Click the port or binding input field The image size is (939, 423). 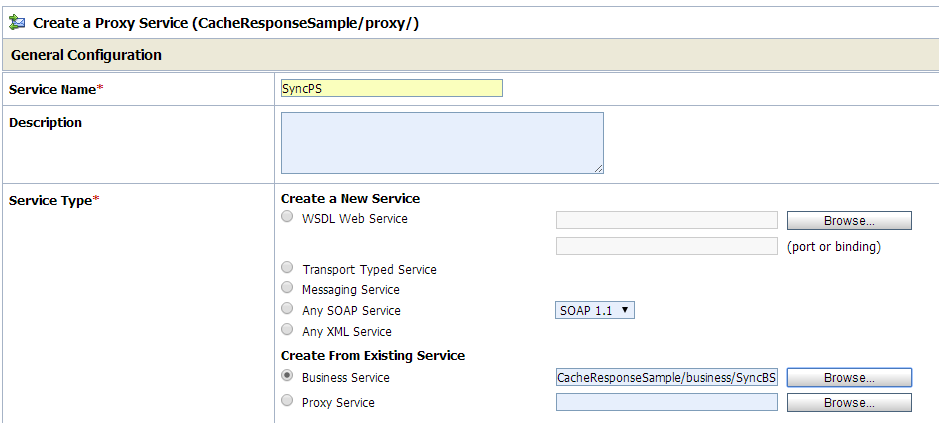(667, 246)
